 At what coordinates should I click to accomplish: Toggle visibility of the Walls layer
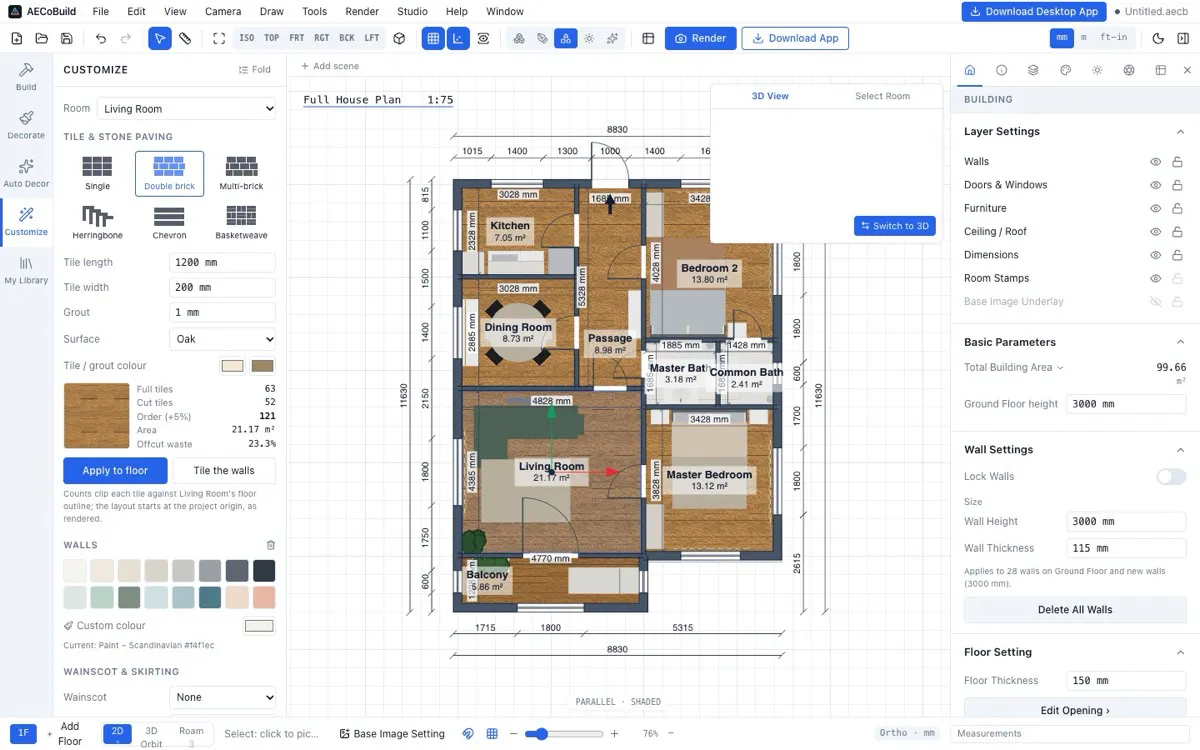(x=1155, y=162)
